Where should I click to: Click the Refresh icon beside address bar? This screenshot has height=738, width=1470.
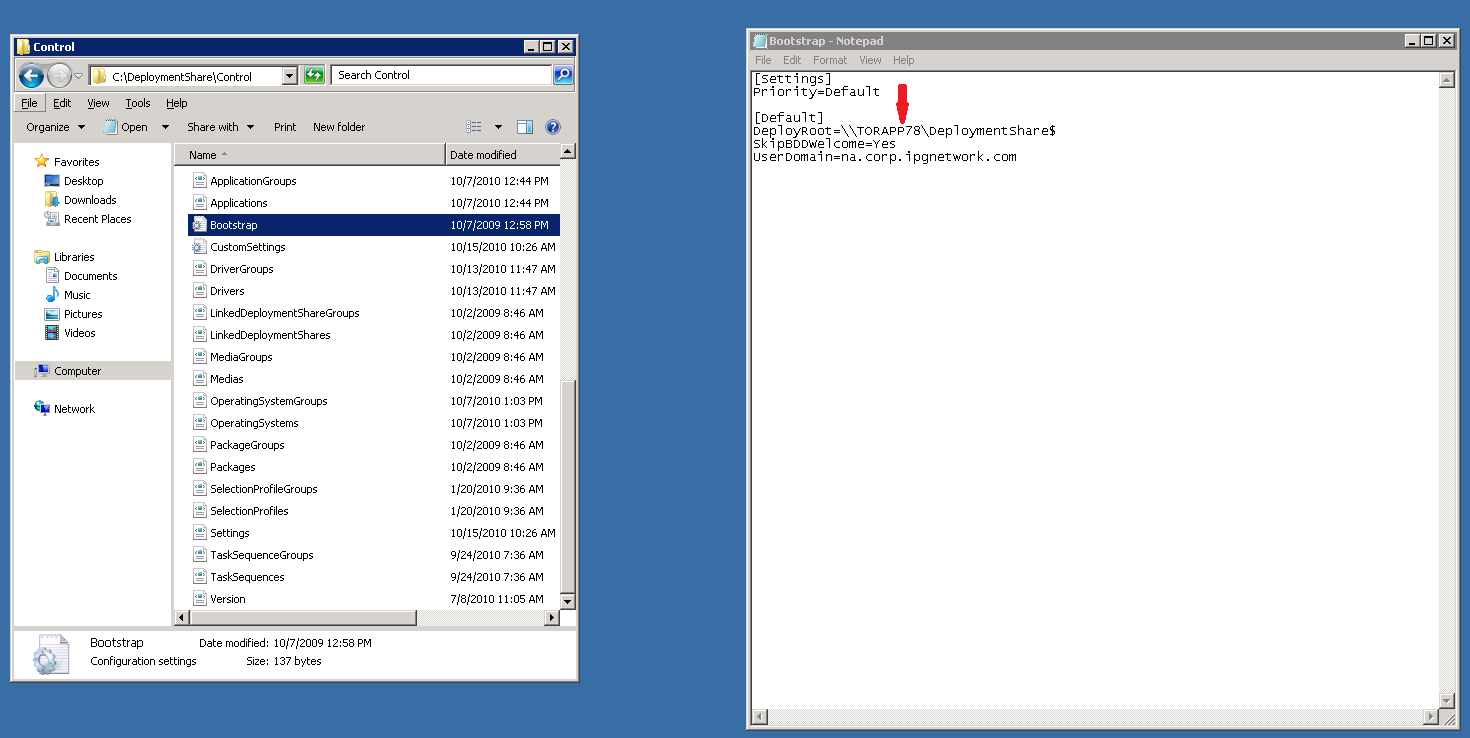pyautogui.click(x=313, y=75)
